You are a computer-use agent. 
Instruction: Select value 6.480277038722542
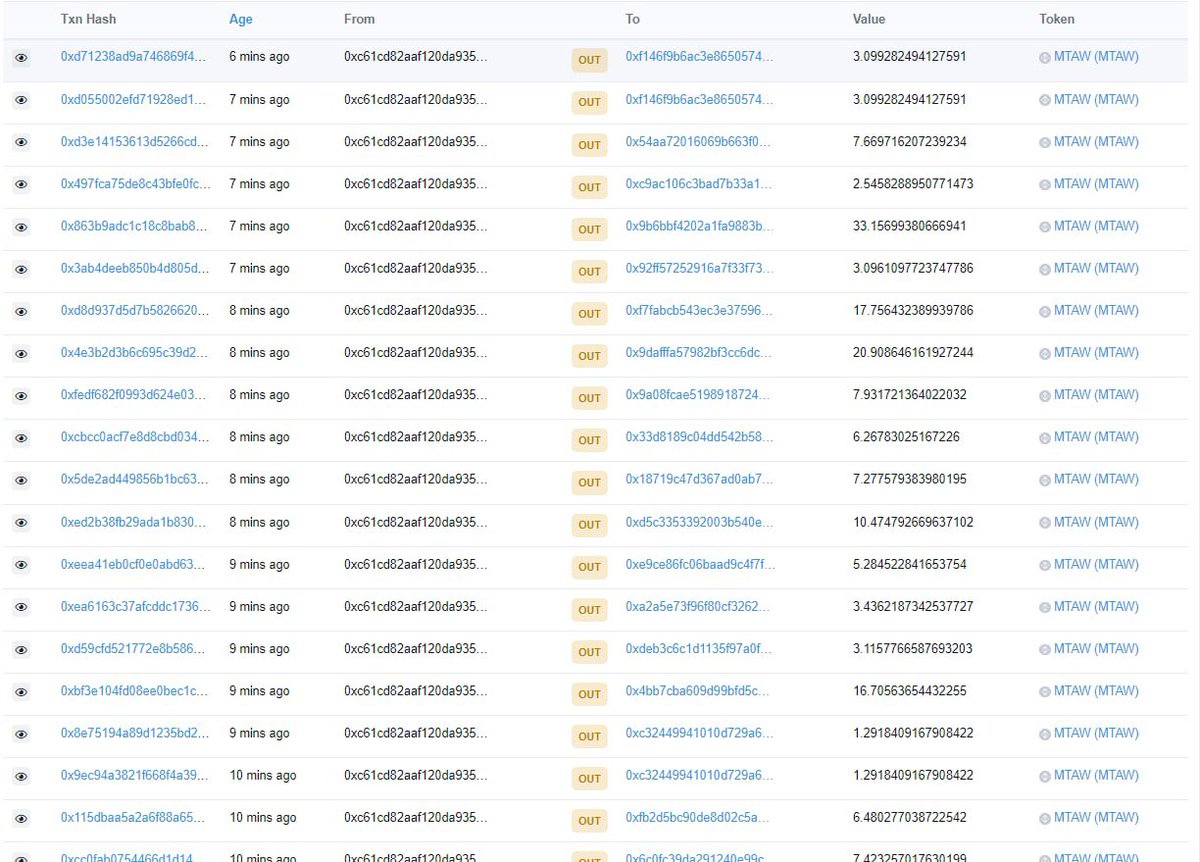click(909, 818)
